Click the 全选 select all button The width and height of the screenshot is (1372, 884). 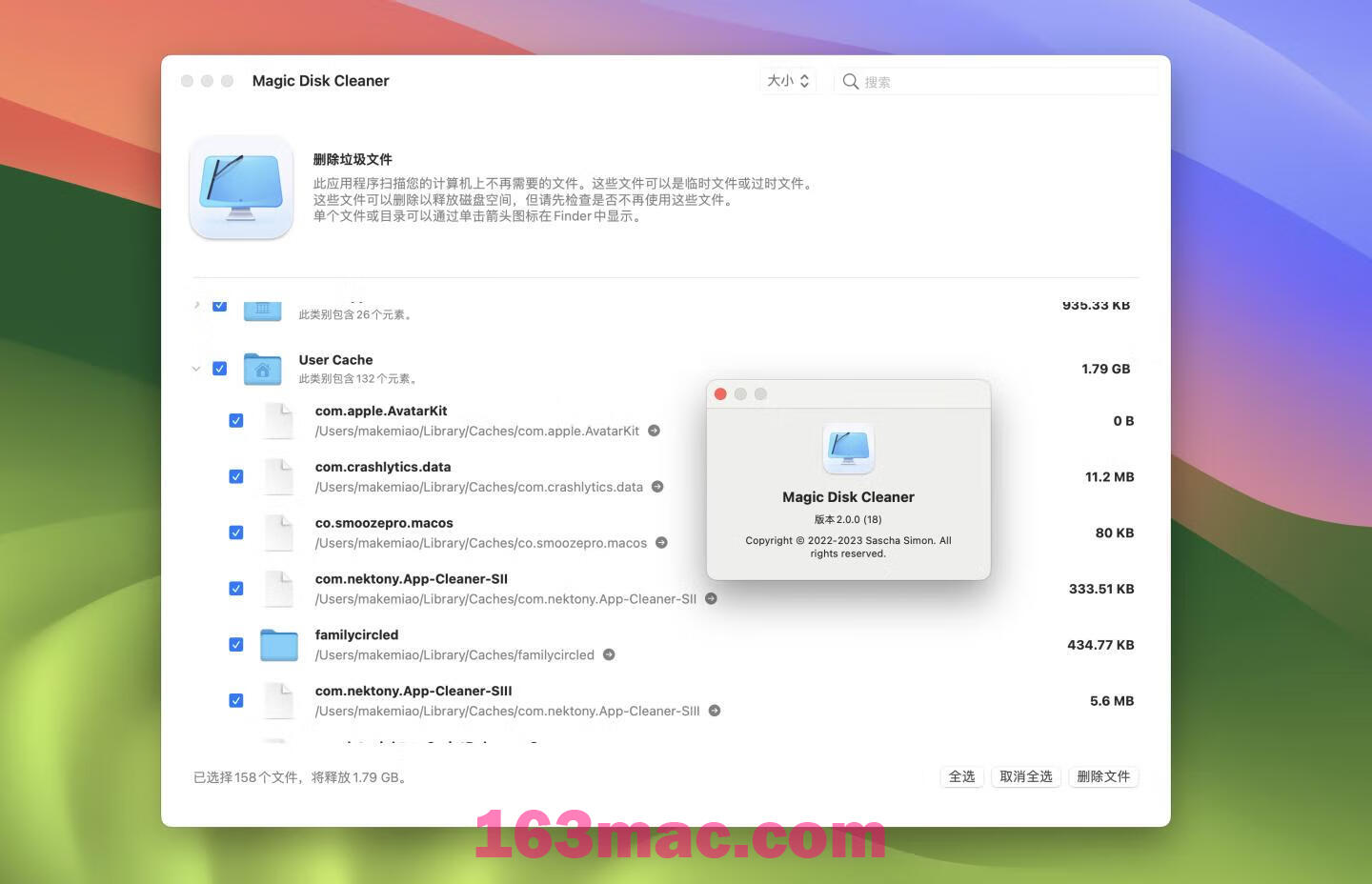pyautogui.click(x=962, y=776)
